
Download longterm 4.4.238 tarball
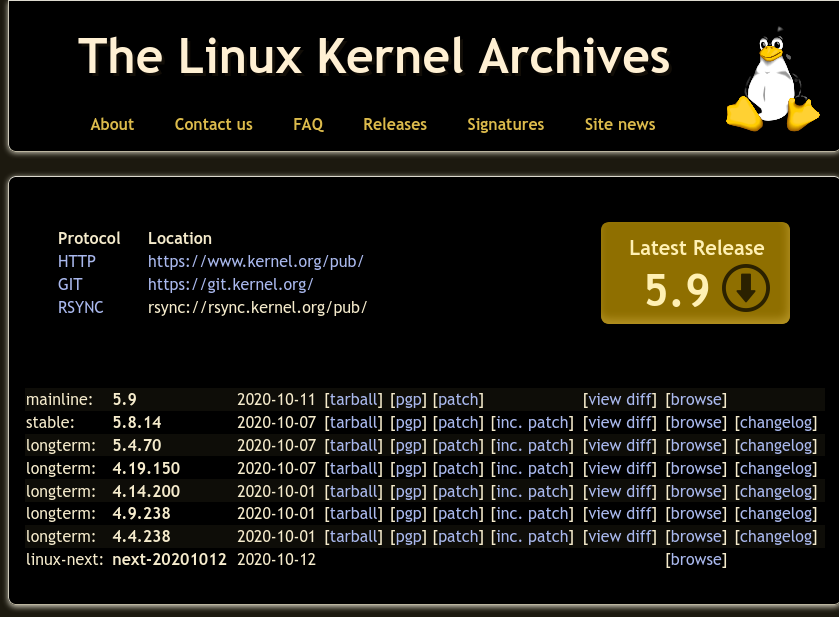tap(354, 536)
